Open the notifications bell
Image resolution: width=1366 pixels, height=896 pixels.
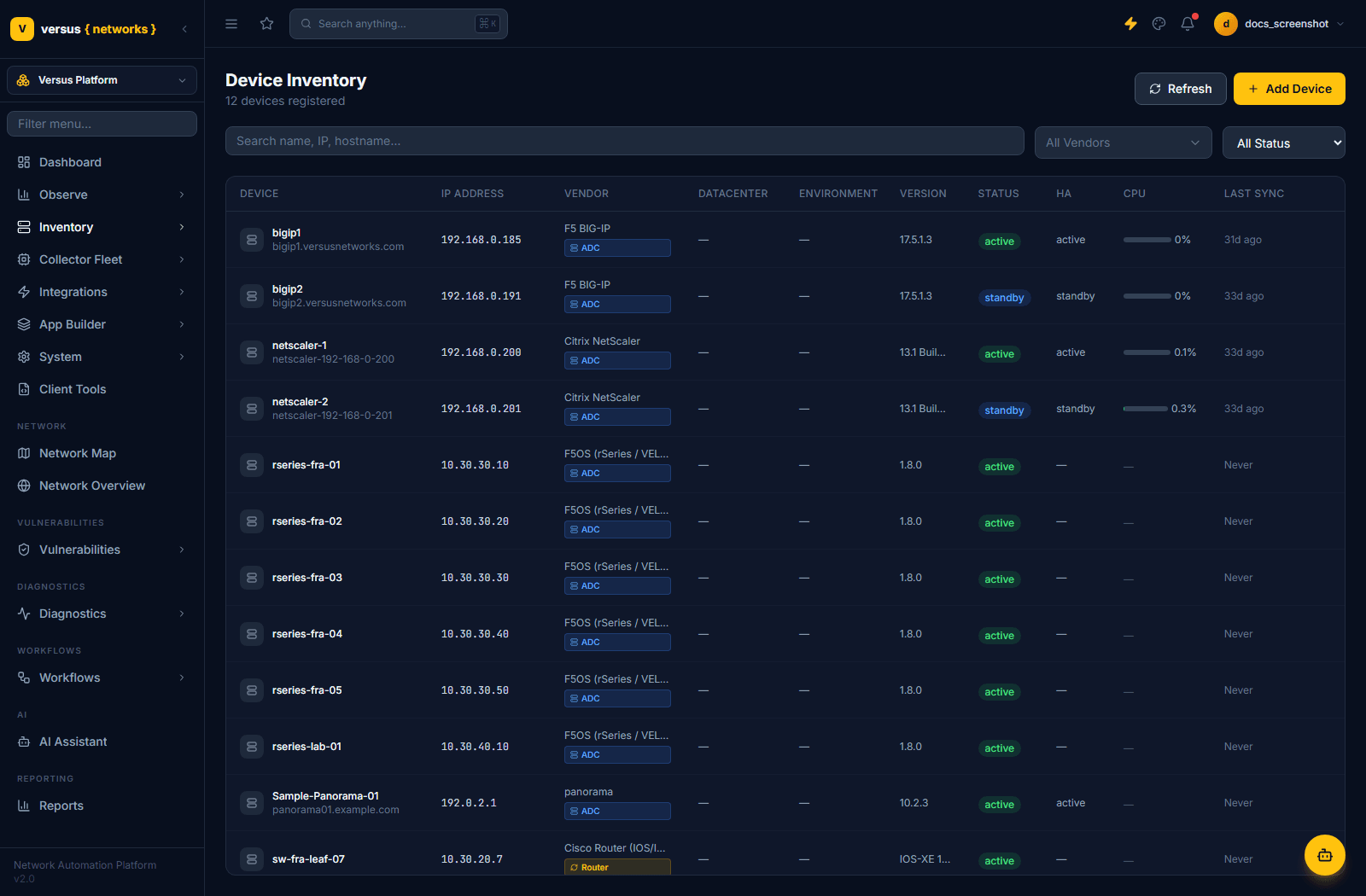click(1188, 24)
